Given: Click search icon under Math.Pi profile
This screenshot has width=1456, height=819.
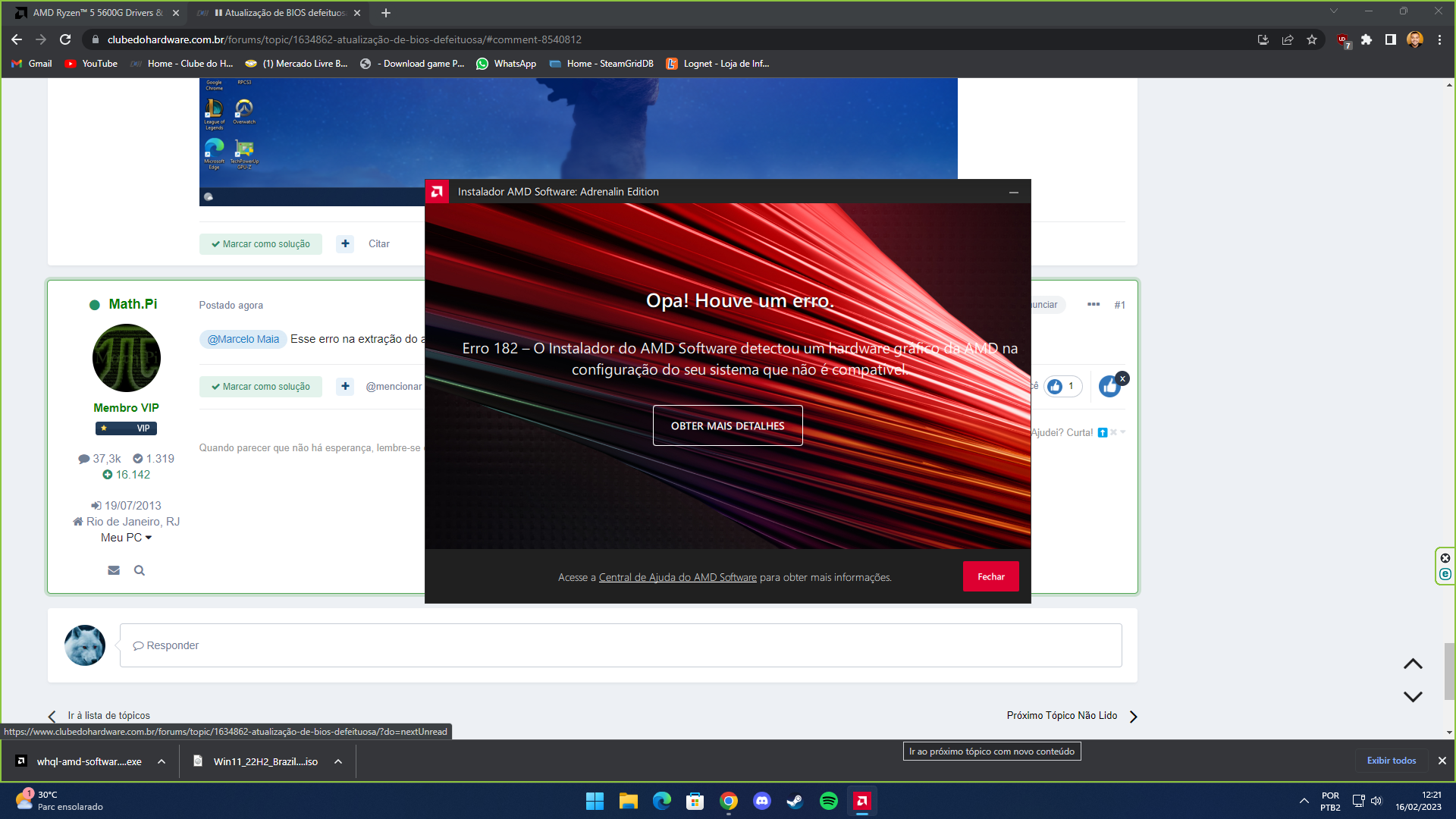Looking at the screenshot, I should (x=140, y=570).
